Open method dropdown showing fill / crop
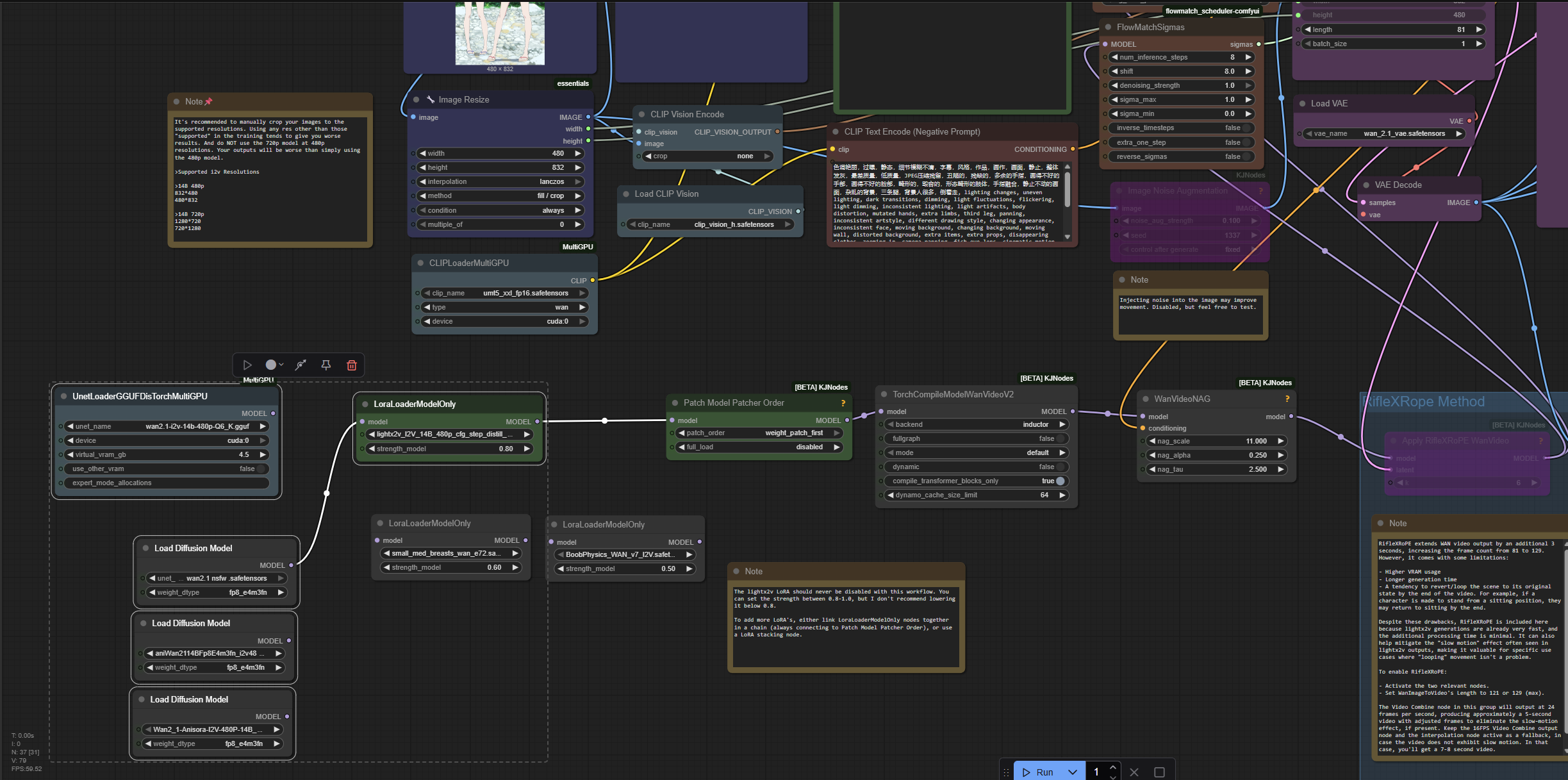This screenshot has width=1568, height=780. click(500, 196)
